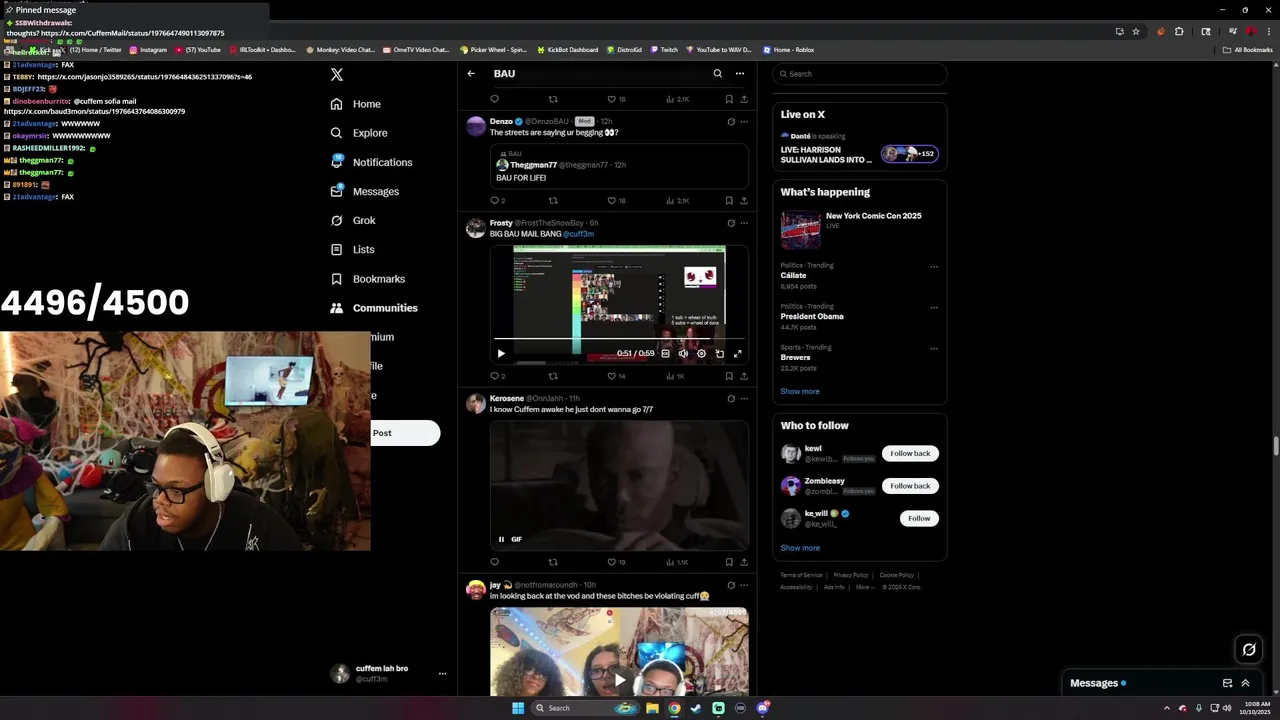The height and width of the screenshot is (720, 1280).
Task: Bookmark Frosty's post
Action: click(729, 377)
